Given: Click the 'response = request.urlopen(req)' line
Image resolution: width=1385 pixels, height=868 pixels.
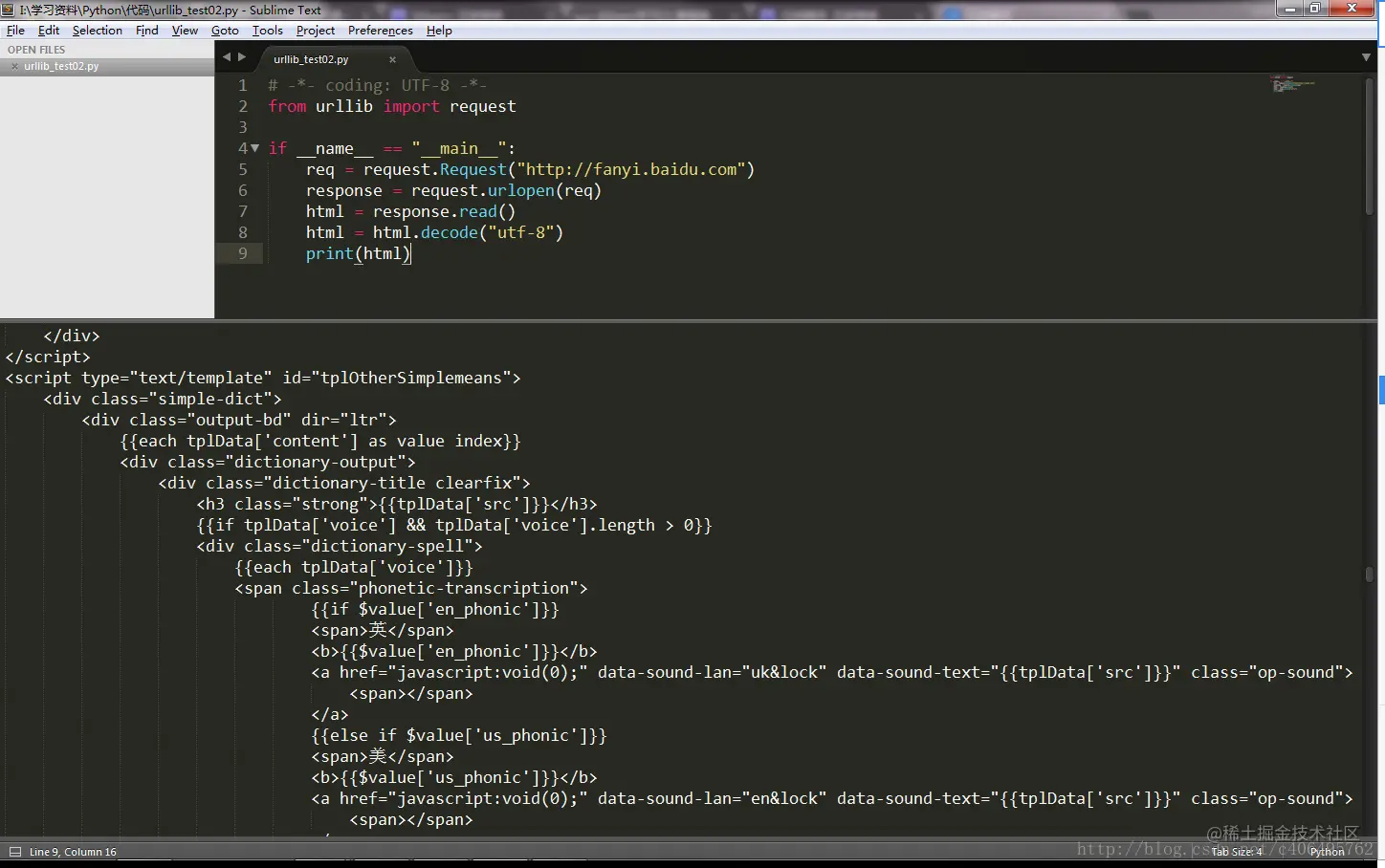Looking at the screenshot, I should [454, 190].
